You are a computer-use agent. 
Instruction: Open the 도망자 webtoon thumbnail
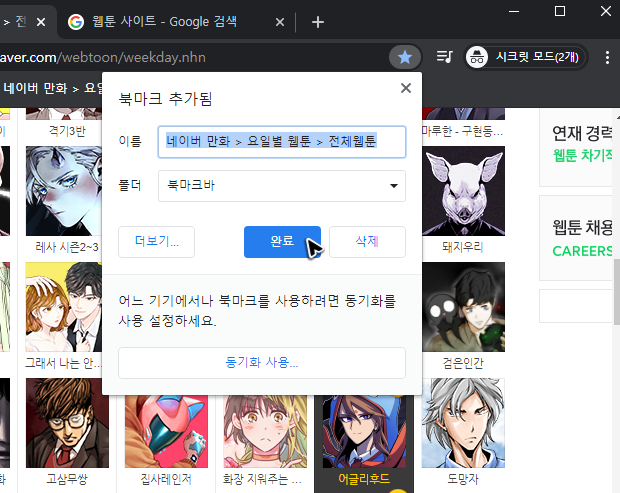[x=463, y=423]
